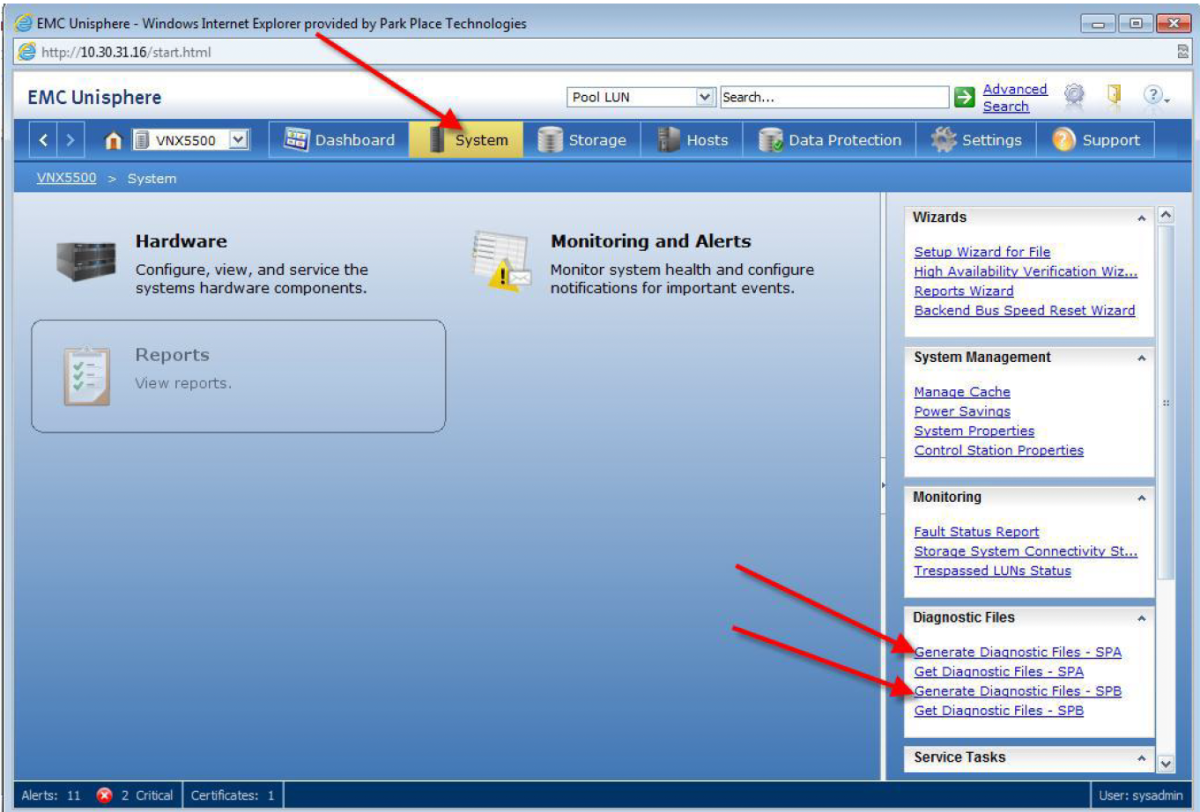Click the navigate back arrow
This screenshot has width=1200, height=812.
point(44,141)
